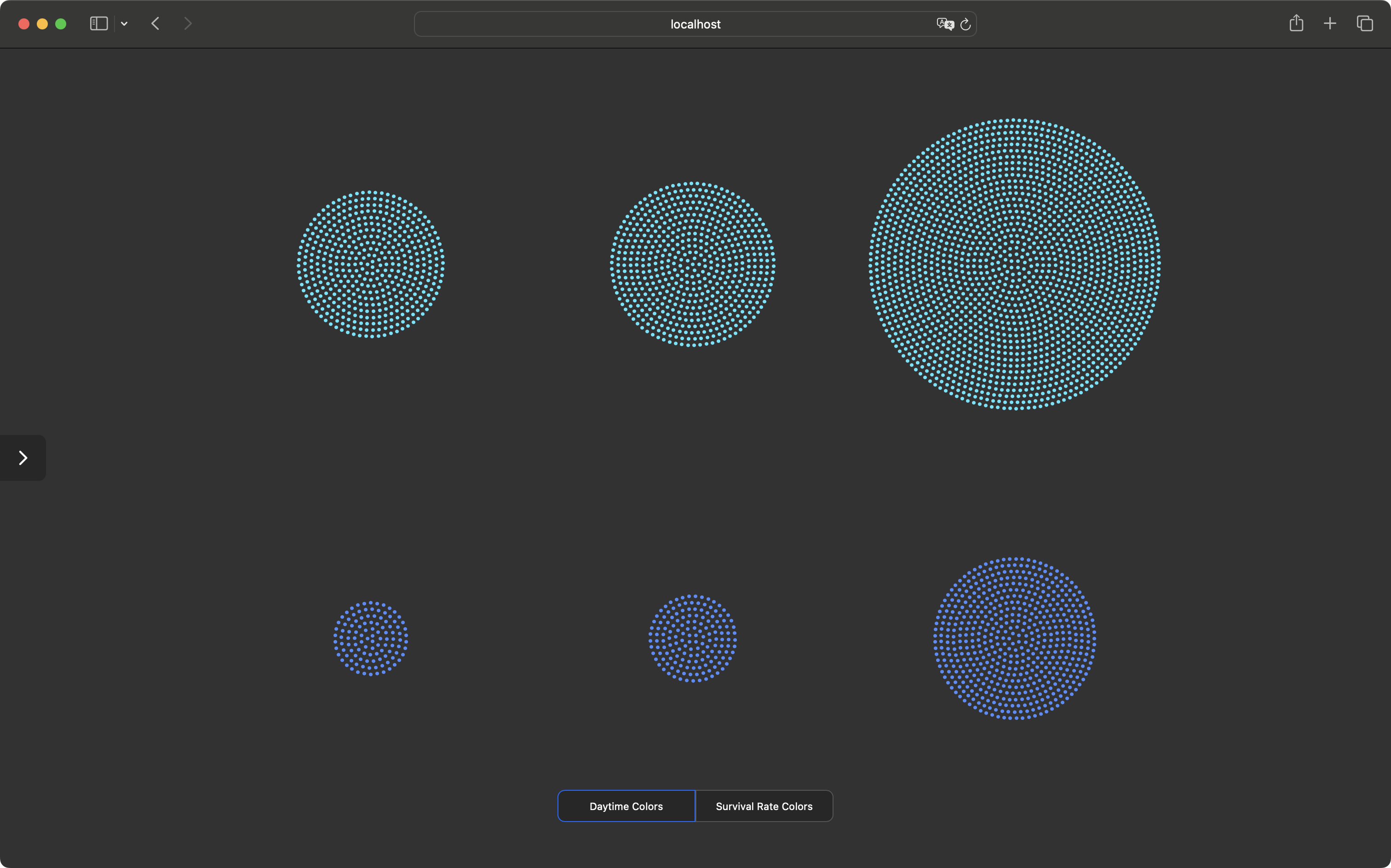
Task: Open a new tab with the plus icon
Action: click(1329, 23)
